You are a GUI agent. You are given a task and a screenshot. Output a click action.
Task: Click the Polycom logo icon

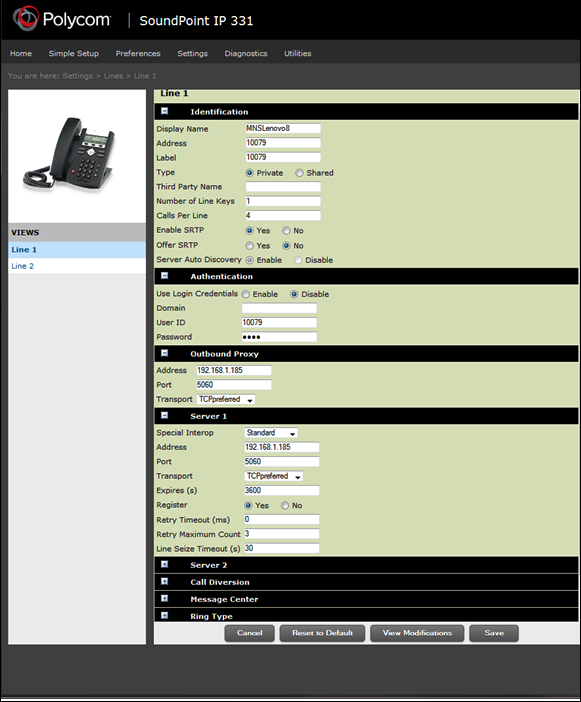[26, 18]
